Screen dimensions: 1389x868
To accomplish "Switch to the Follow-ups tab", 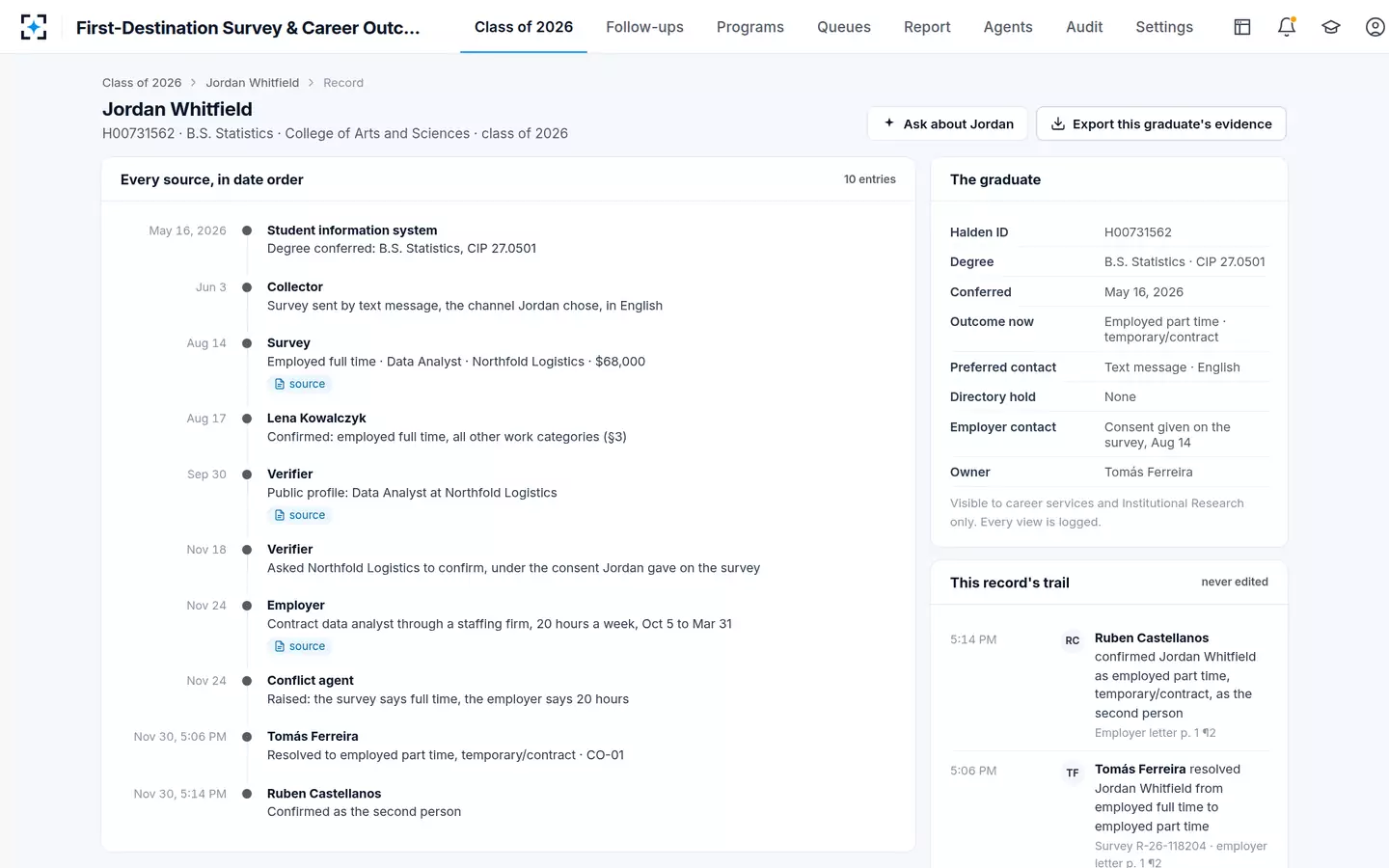I will [644, 27].
